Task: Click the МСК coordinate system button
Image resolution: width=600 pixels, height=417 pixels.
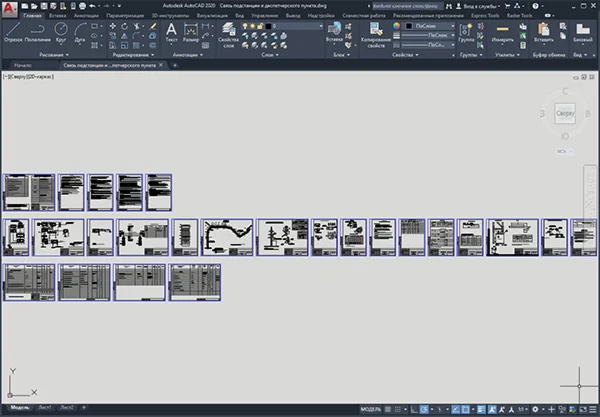Action: 564,151
